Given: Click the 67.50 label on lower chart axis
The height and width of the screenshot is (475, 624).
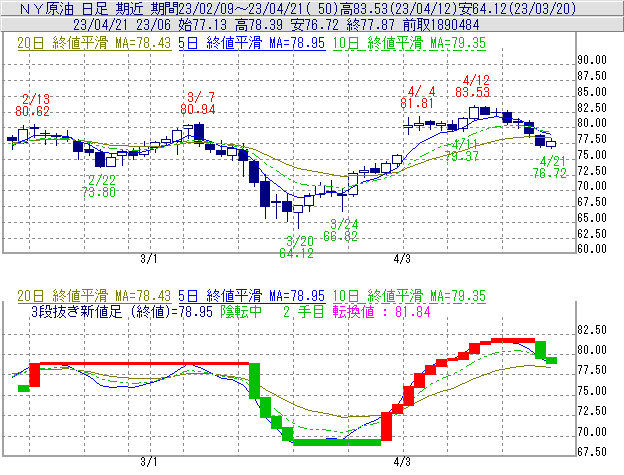Looking at the screenshot, I should (x=592, y=452).
